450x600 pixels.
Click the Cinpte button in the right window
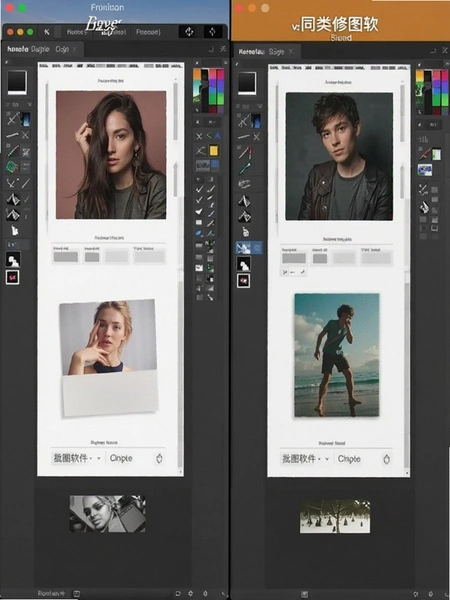coord(349,458)
